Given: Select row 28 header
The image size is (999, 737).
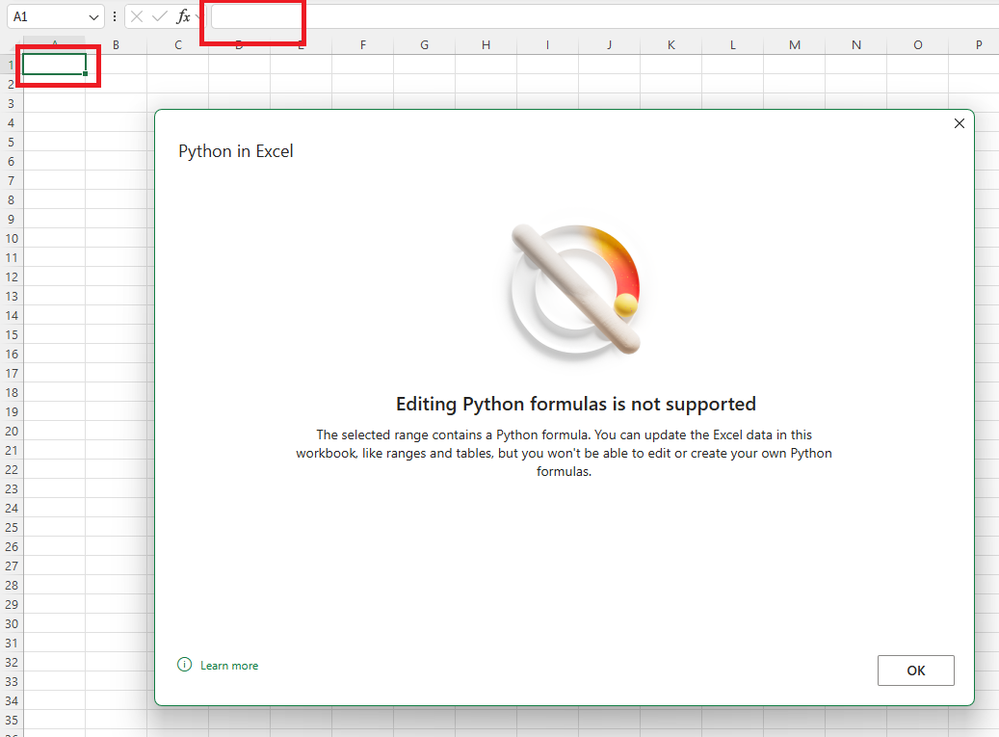Looking at the screenshot, I should (11, 585).
